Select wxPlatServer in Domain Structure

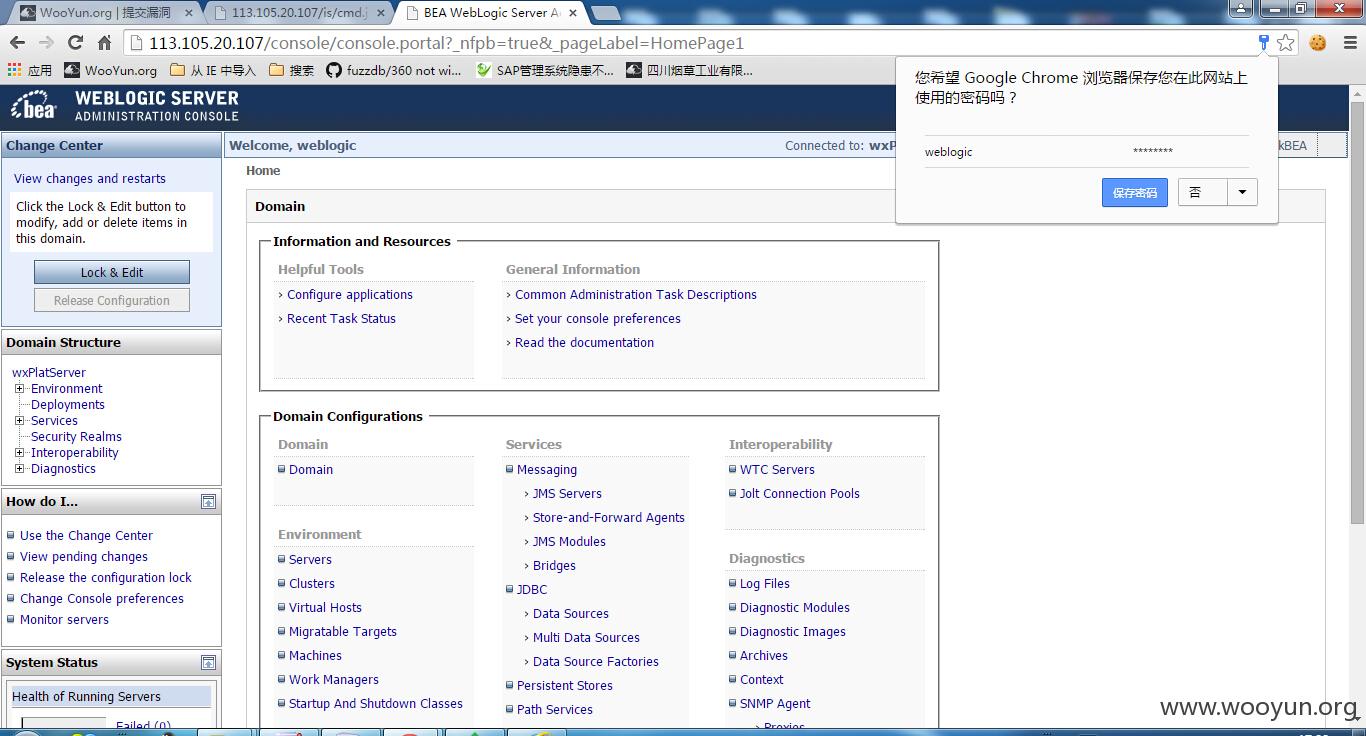point(49,373)
